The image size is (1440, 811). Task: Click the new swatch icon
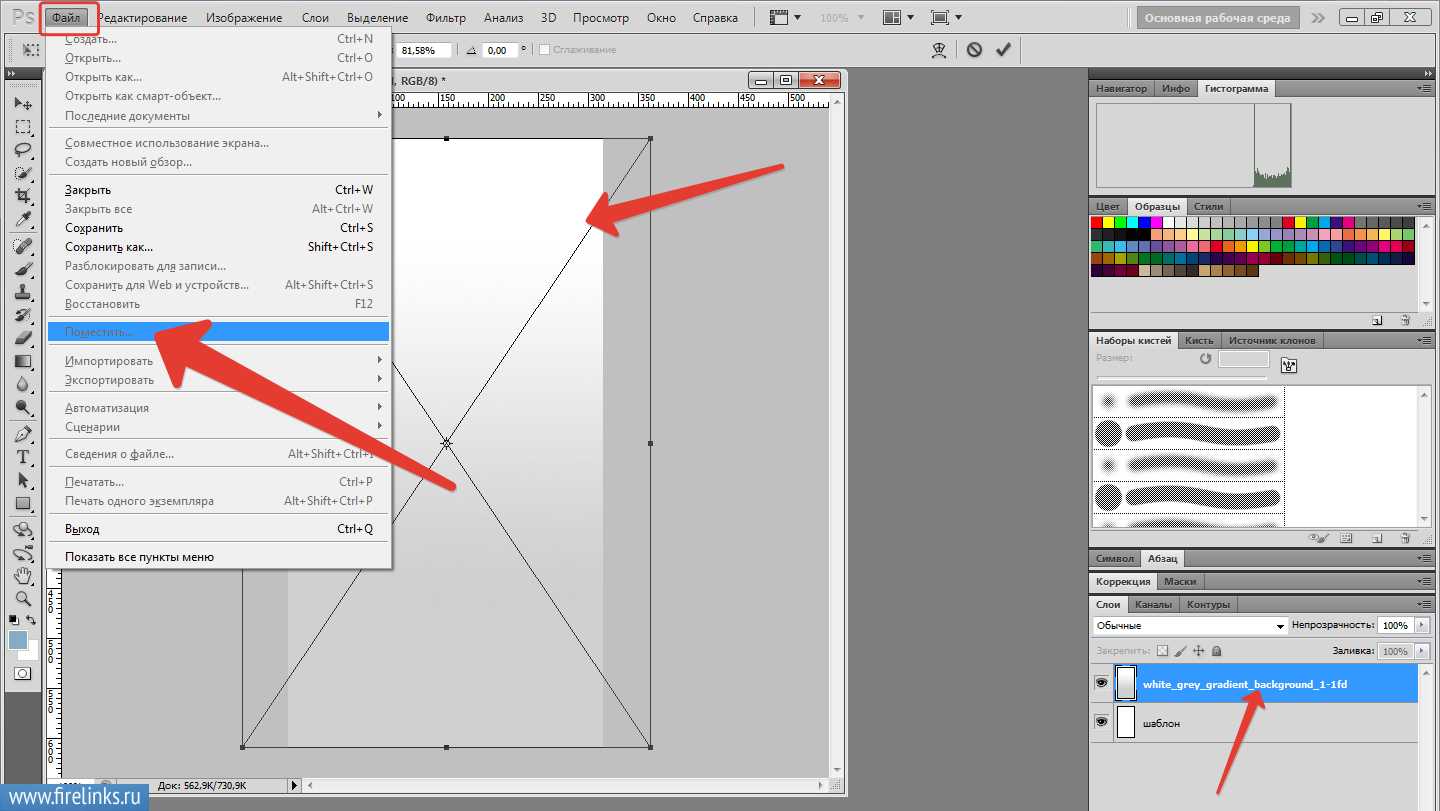click(1377, 320)
